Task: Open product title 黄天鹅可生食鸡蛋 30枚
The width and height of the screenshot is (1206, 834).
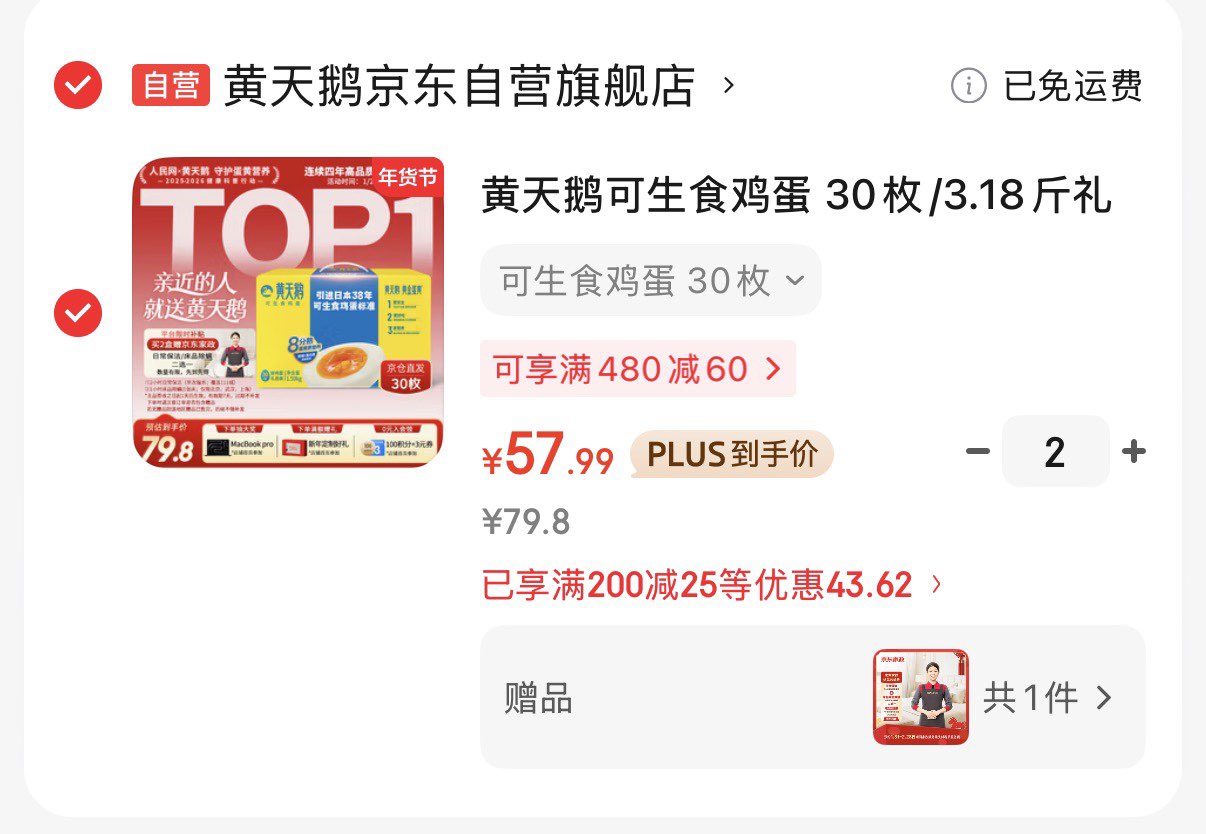Action: (x=796, y=196)
